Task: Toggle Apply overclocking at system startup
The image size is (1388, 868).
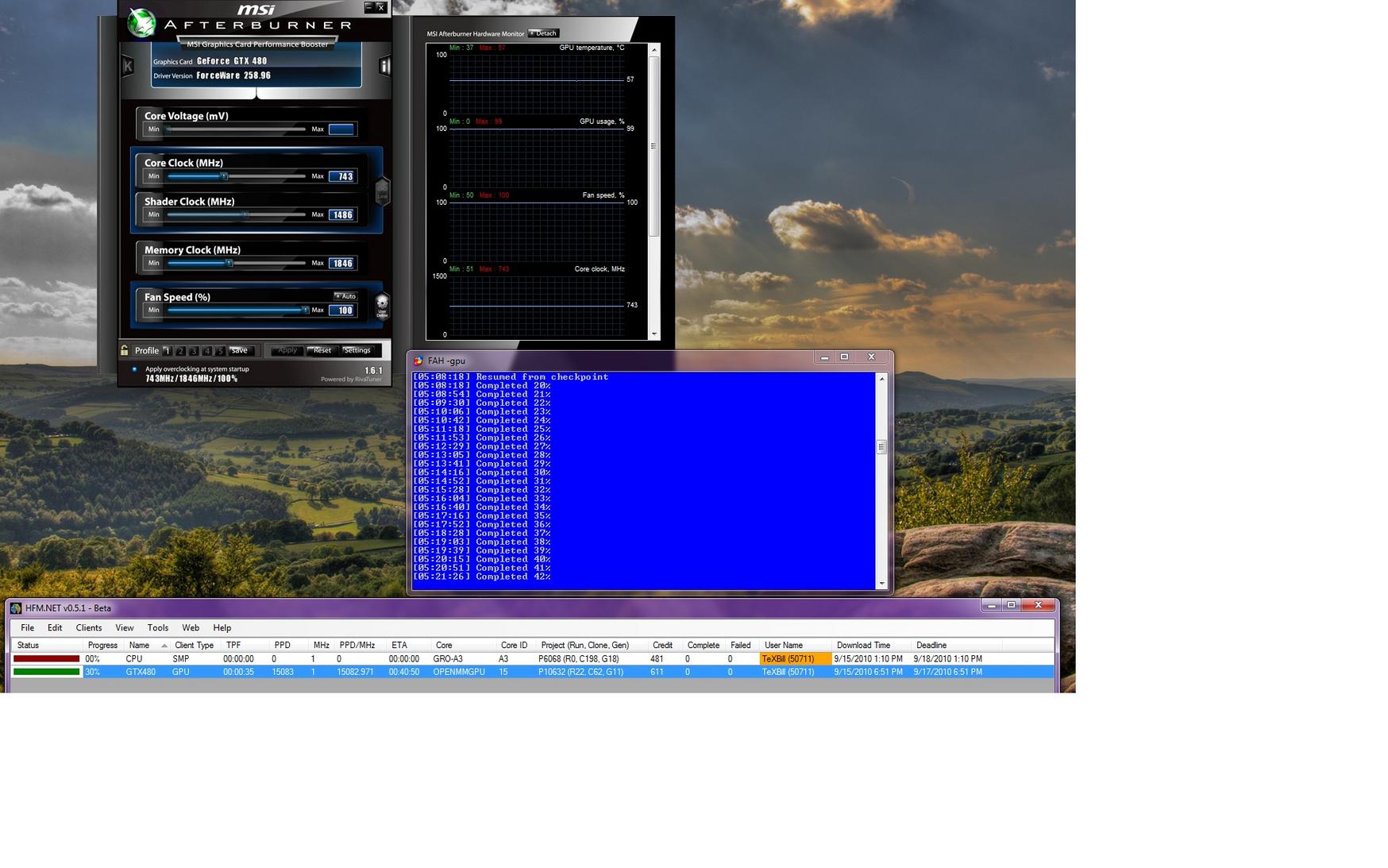Action: (134, 369)
